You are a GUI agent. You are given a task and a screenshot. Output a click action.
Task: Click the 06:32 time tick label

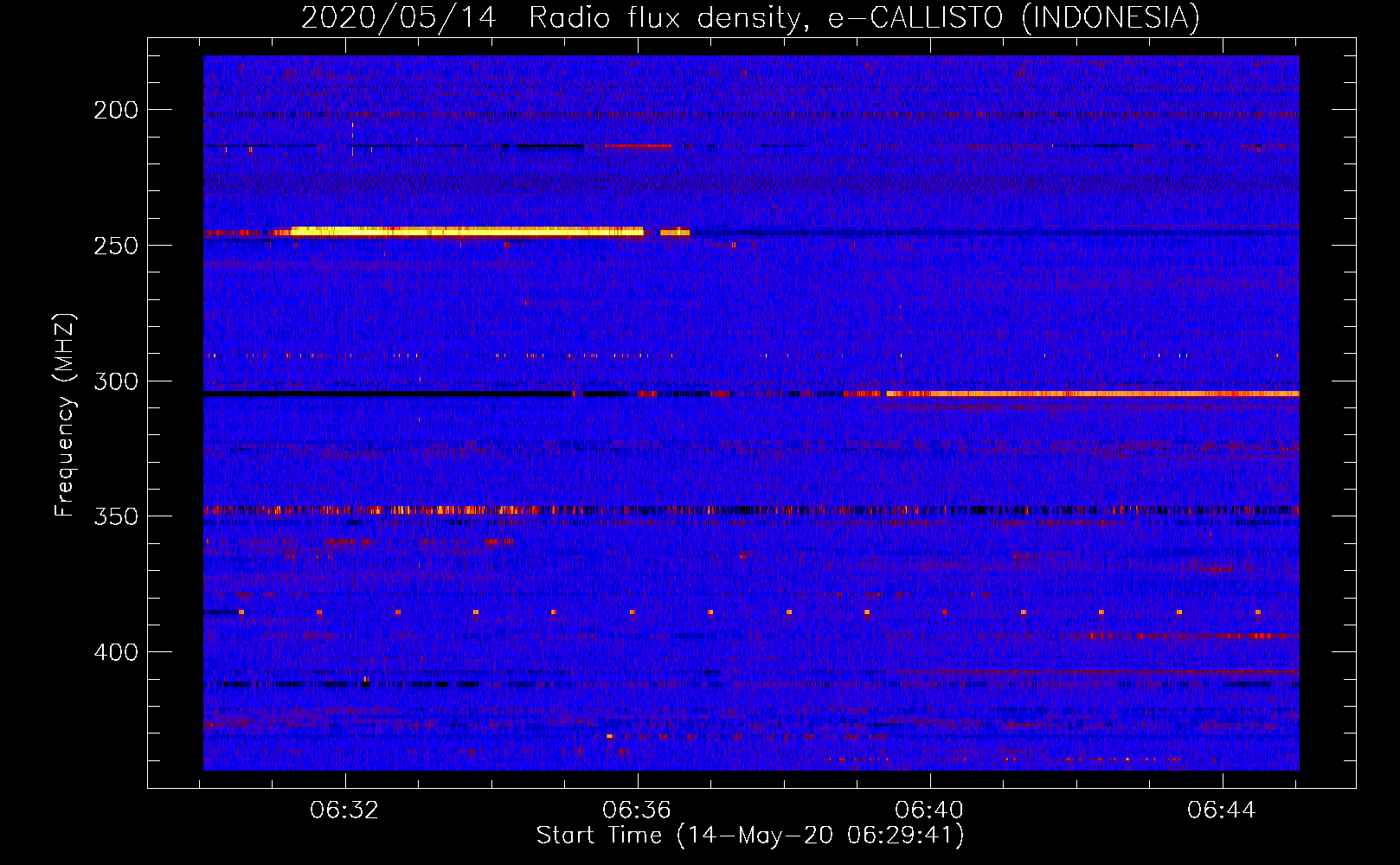[344, 811]
